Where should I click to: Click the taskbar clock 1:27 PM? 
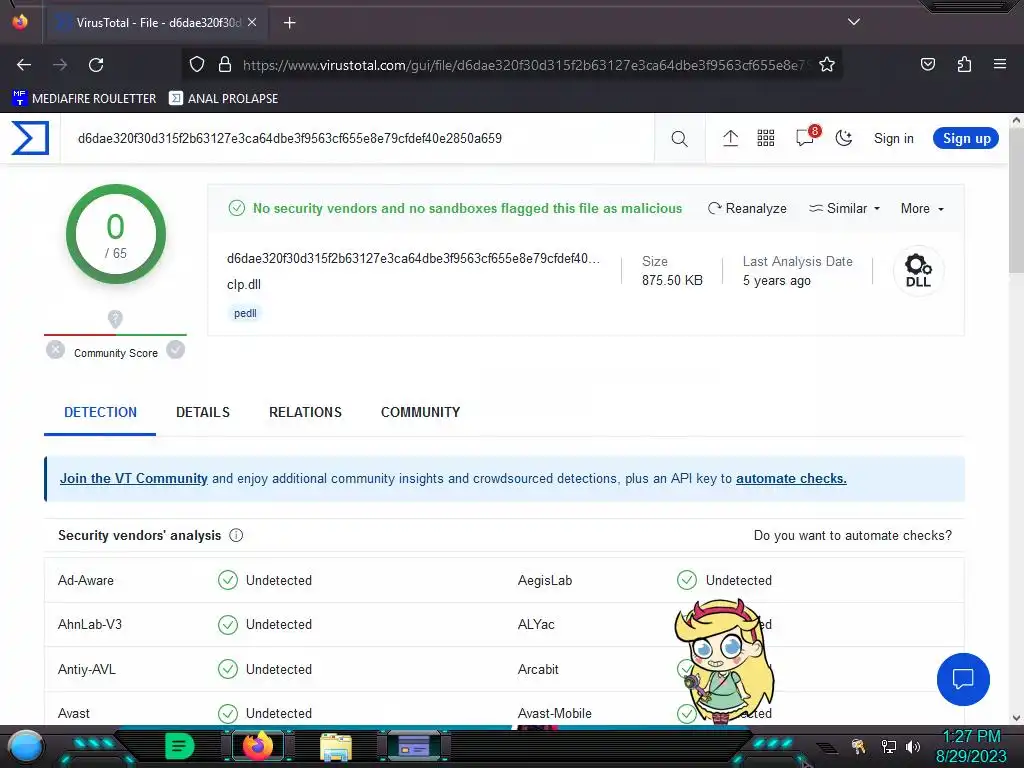click(971, 737)
